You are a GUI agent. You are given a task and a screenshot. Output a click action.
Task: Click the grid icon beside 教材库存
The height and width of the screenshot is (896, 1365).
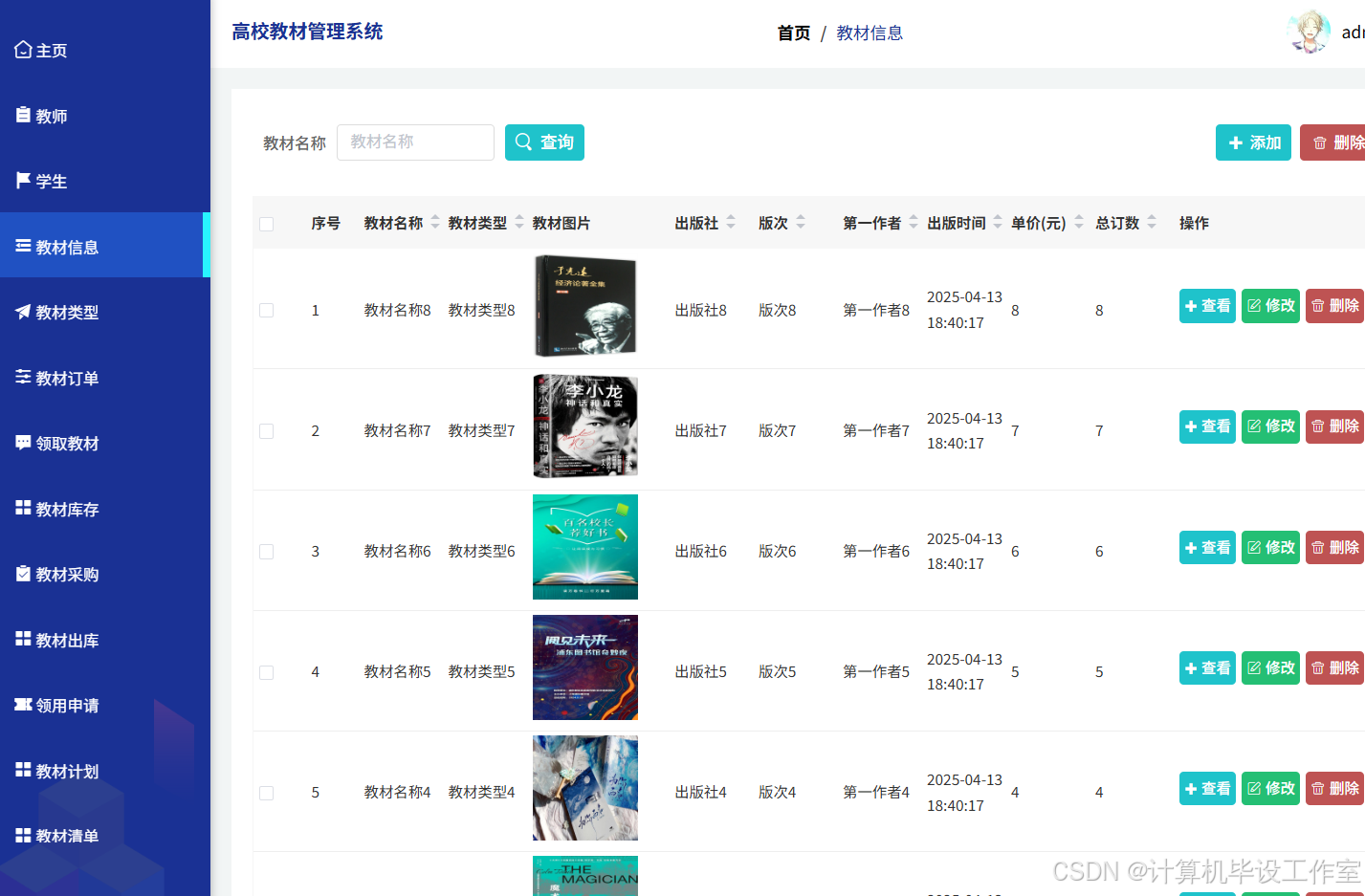click(x=23, y=508)
